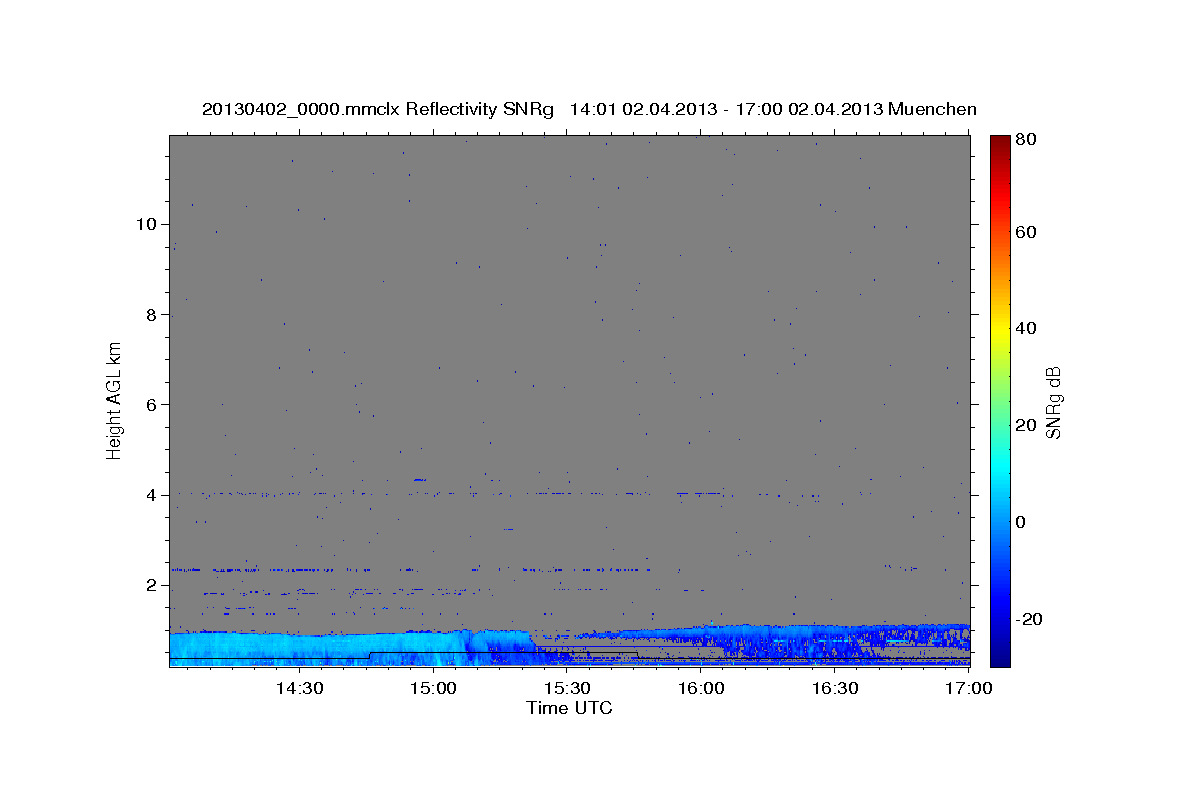1200x800 pixels.
Task: Click the 16:00 time tick label
Action: (x=701, y=688)
